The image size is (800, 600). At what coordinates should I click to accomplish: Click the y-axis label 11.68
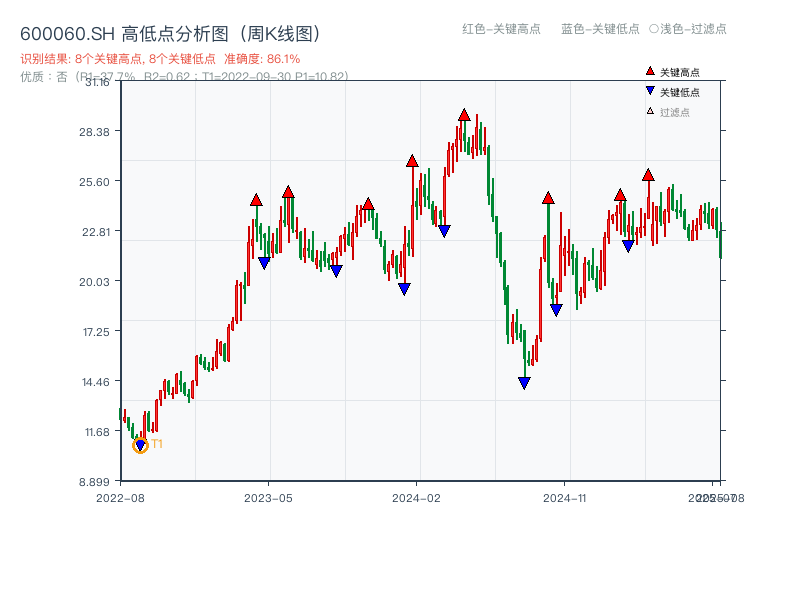(97, 432)
